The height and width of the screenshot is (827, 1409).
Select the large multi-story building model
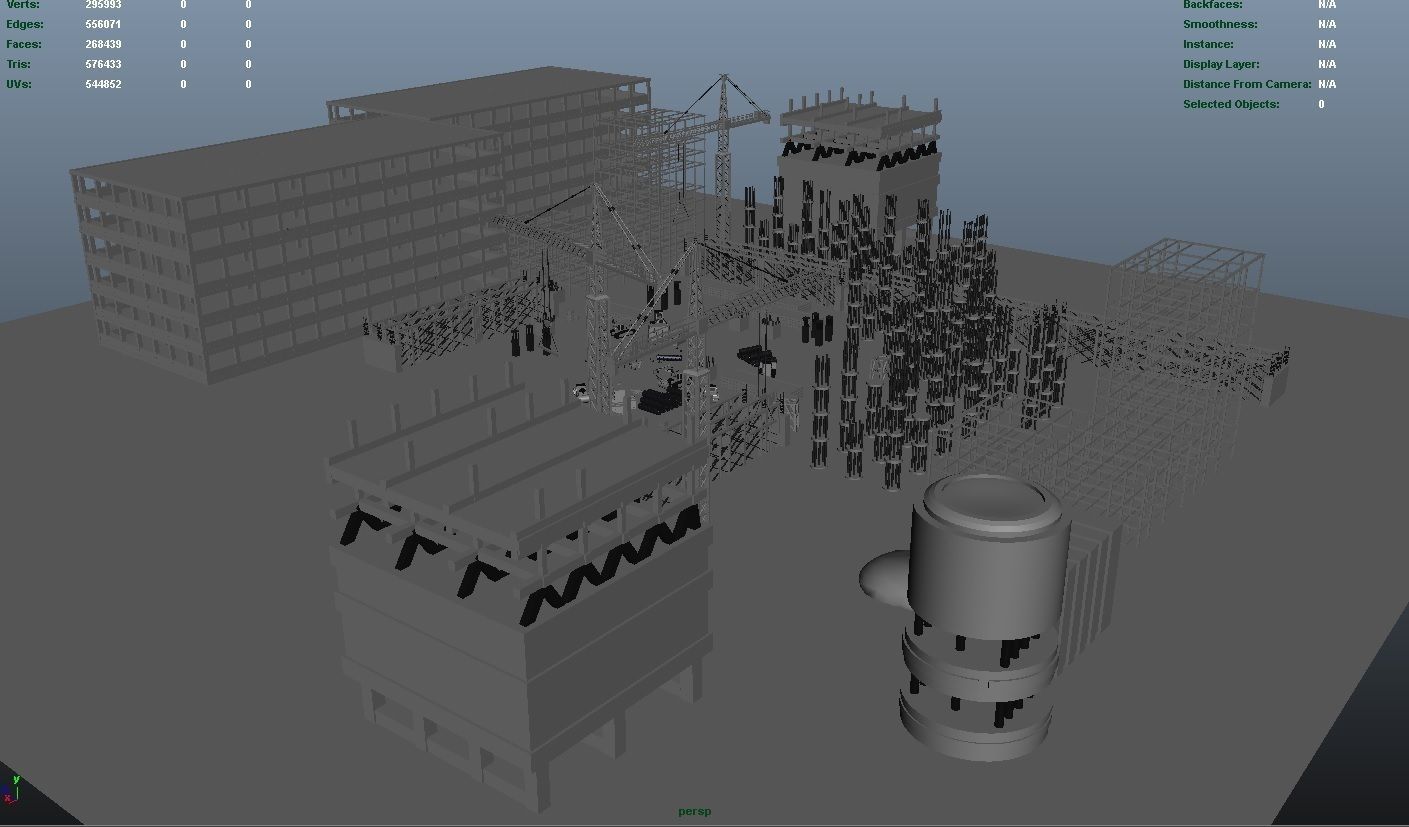coord(290,250)
